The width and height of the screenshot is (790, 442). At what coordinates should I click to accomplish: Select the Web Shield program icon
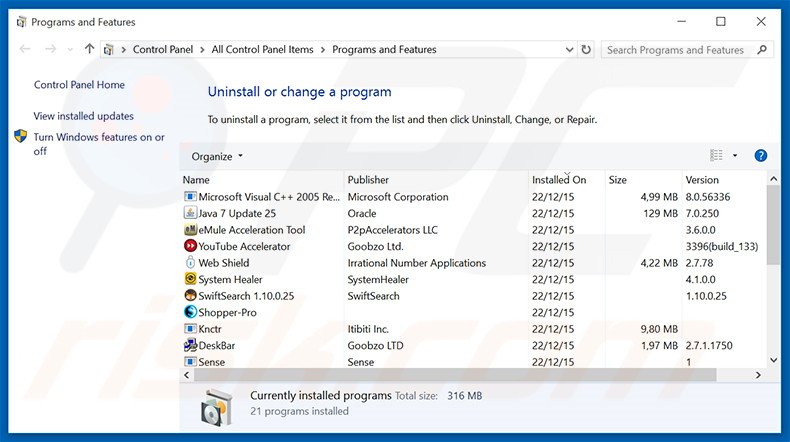click(x=191, y=263)
